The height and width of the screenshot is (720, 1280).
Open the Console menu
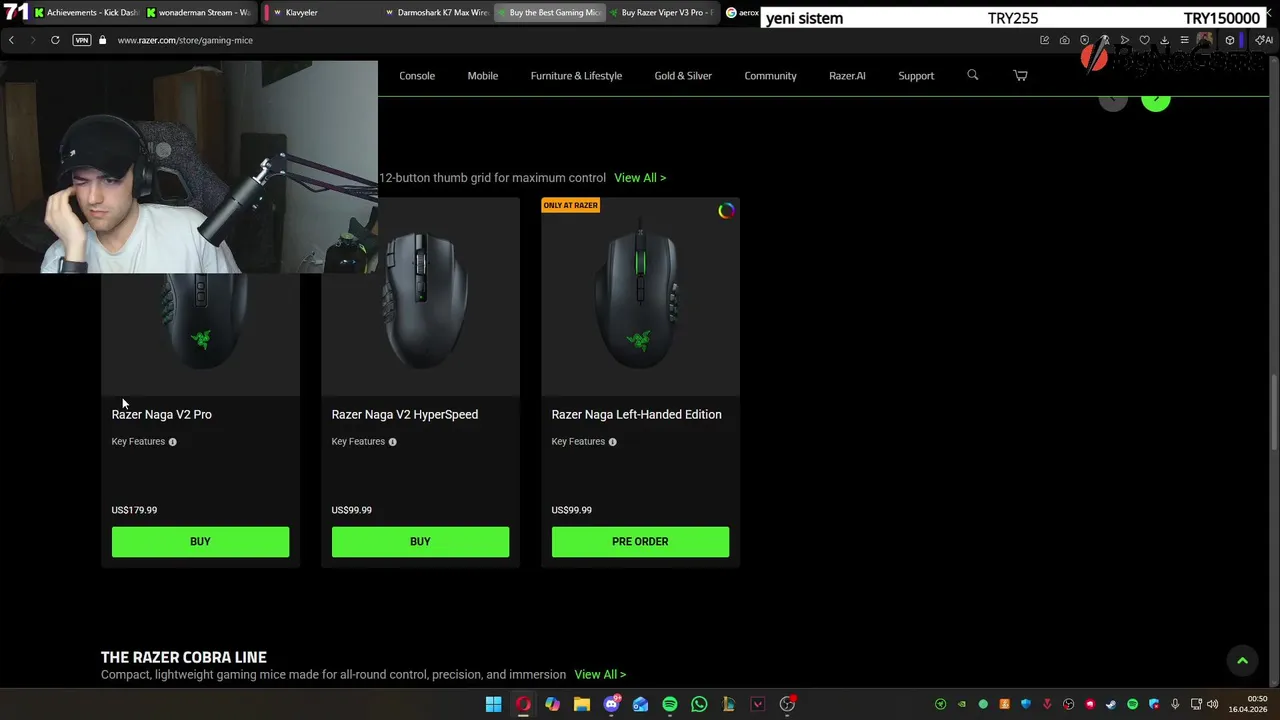pyautogui.click(x=417, y=76)
